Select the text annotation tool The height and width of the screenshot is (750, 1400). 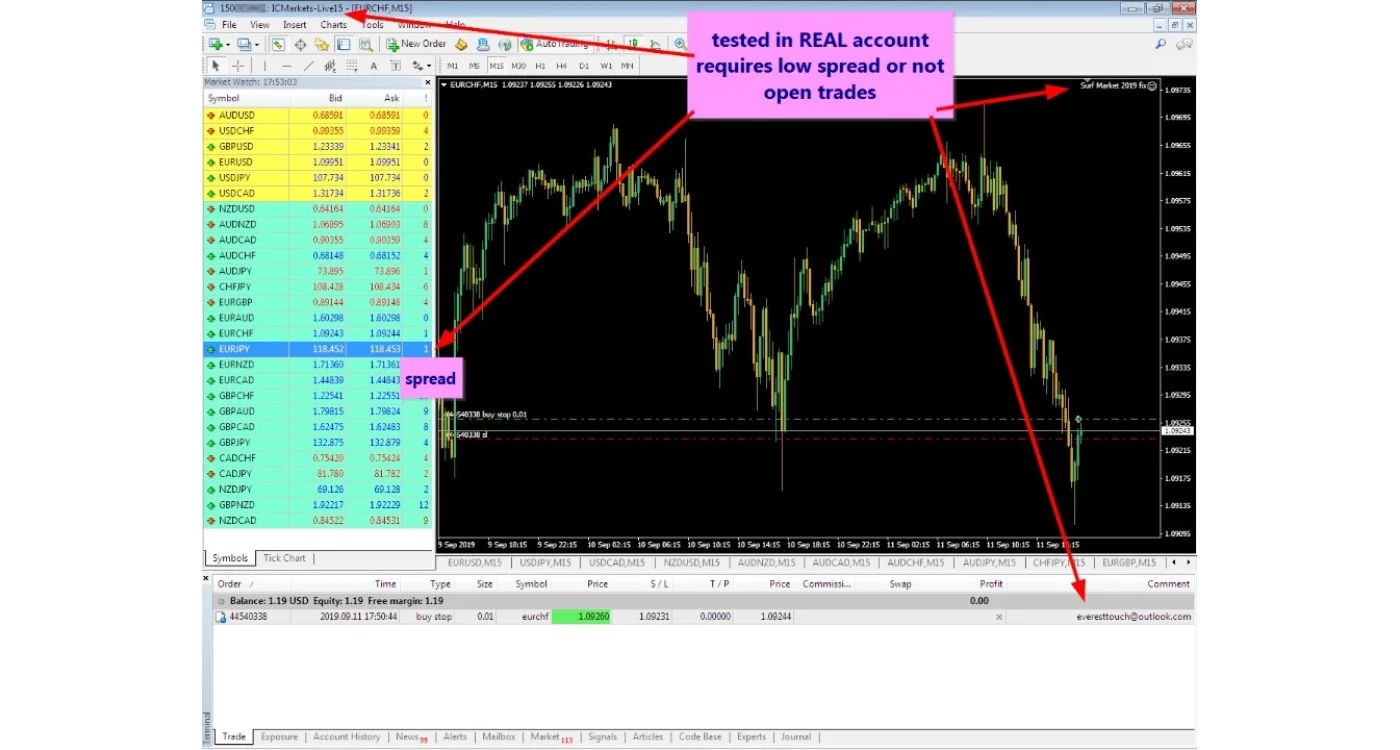(x=373, y=66)
